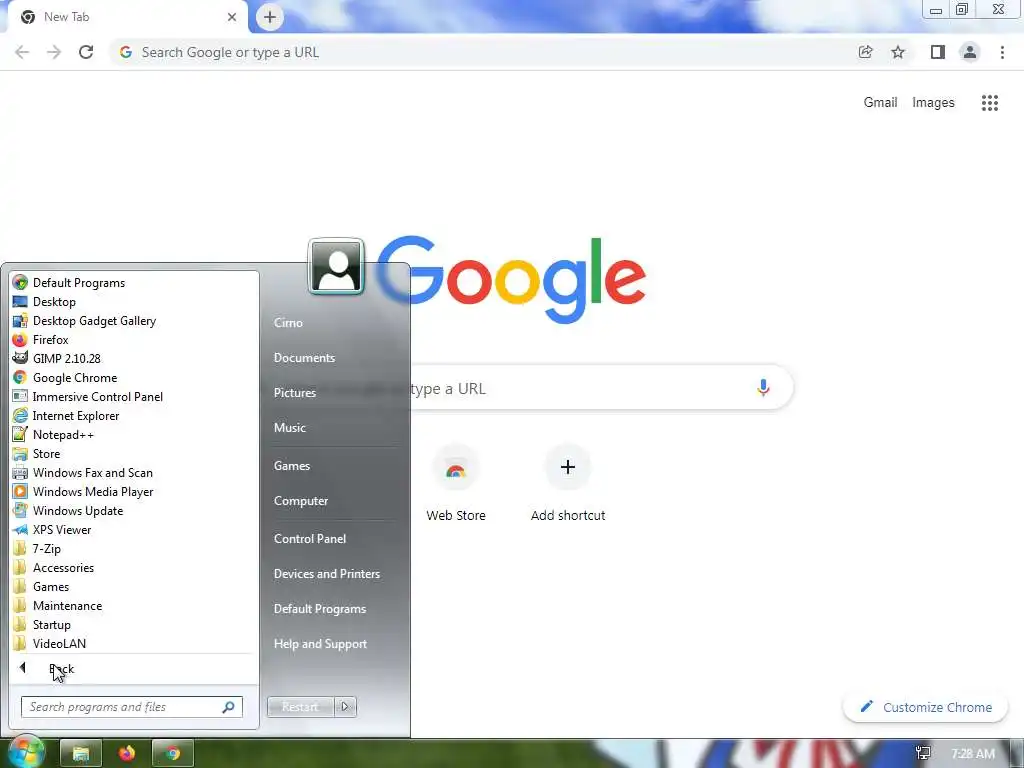Open Windows Media Player

pos(83,491)
